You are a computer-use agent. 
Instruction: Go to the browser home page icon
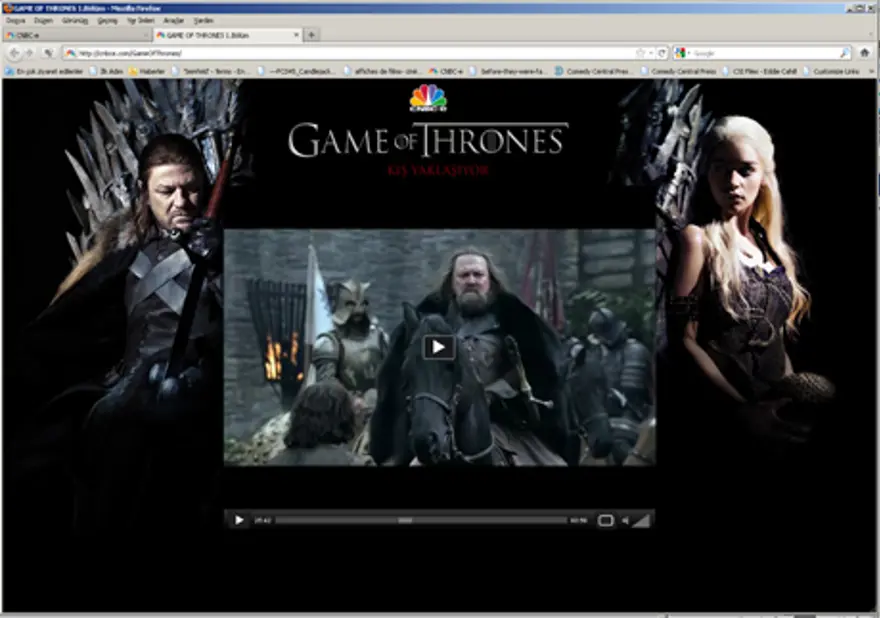coord(864,53)
